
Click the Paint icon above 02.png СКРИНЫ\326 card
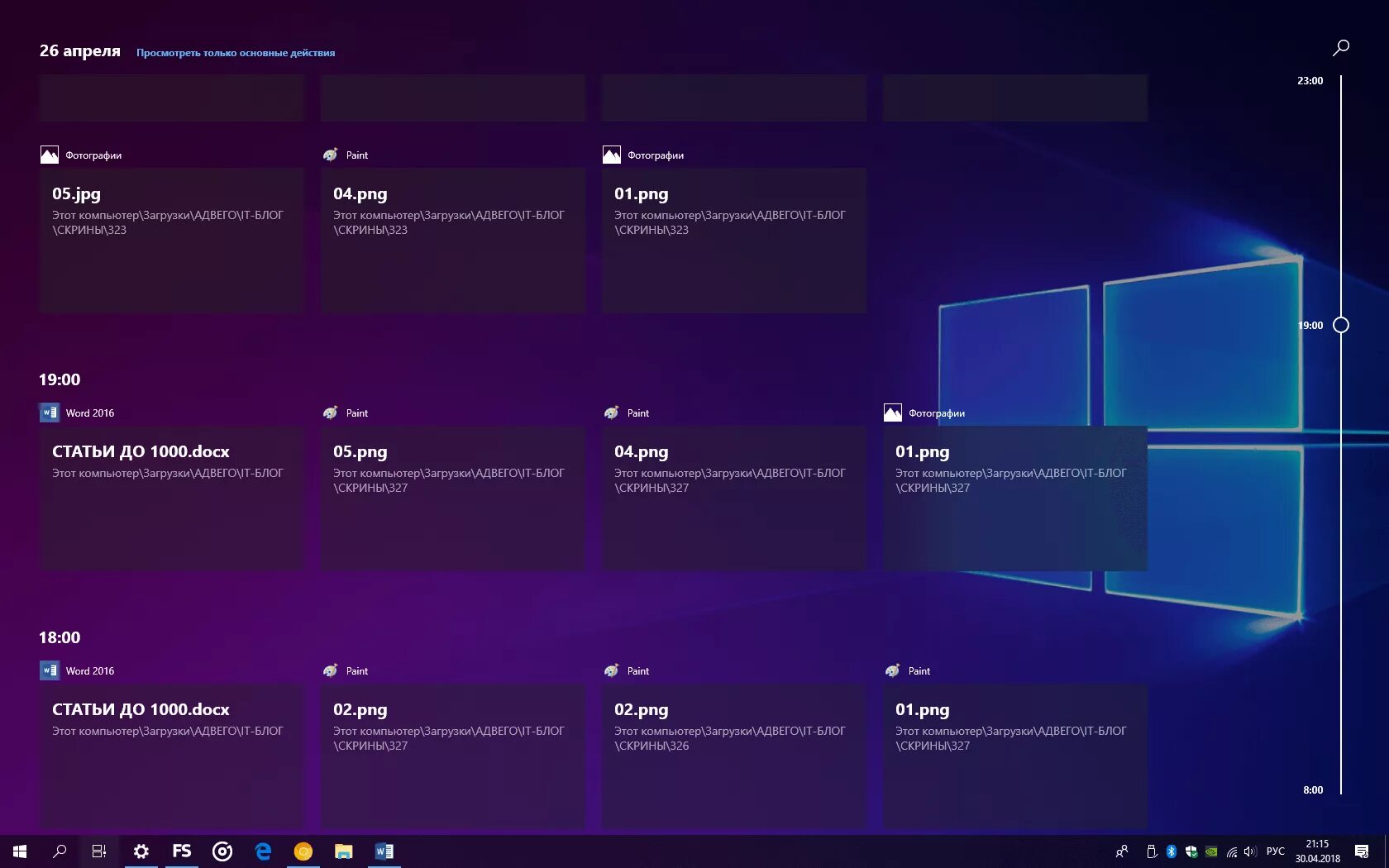point(612,670)
